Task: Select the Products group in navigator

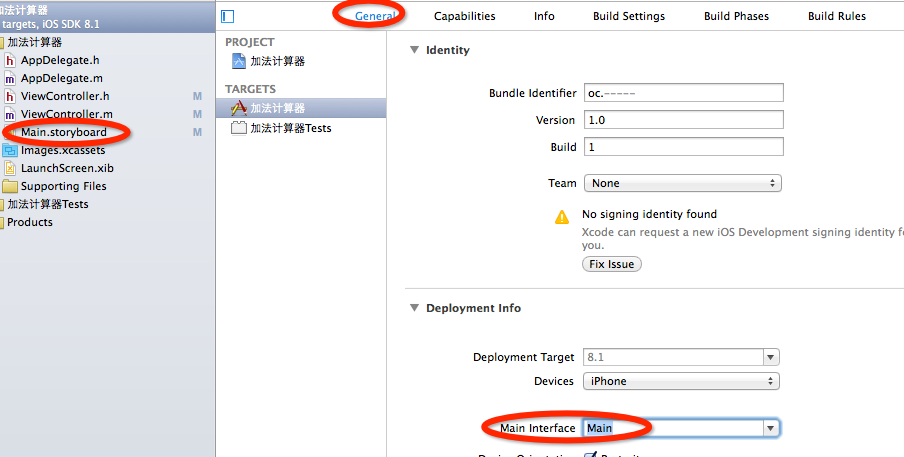Action: (x=29, y=222)
